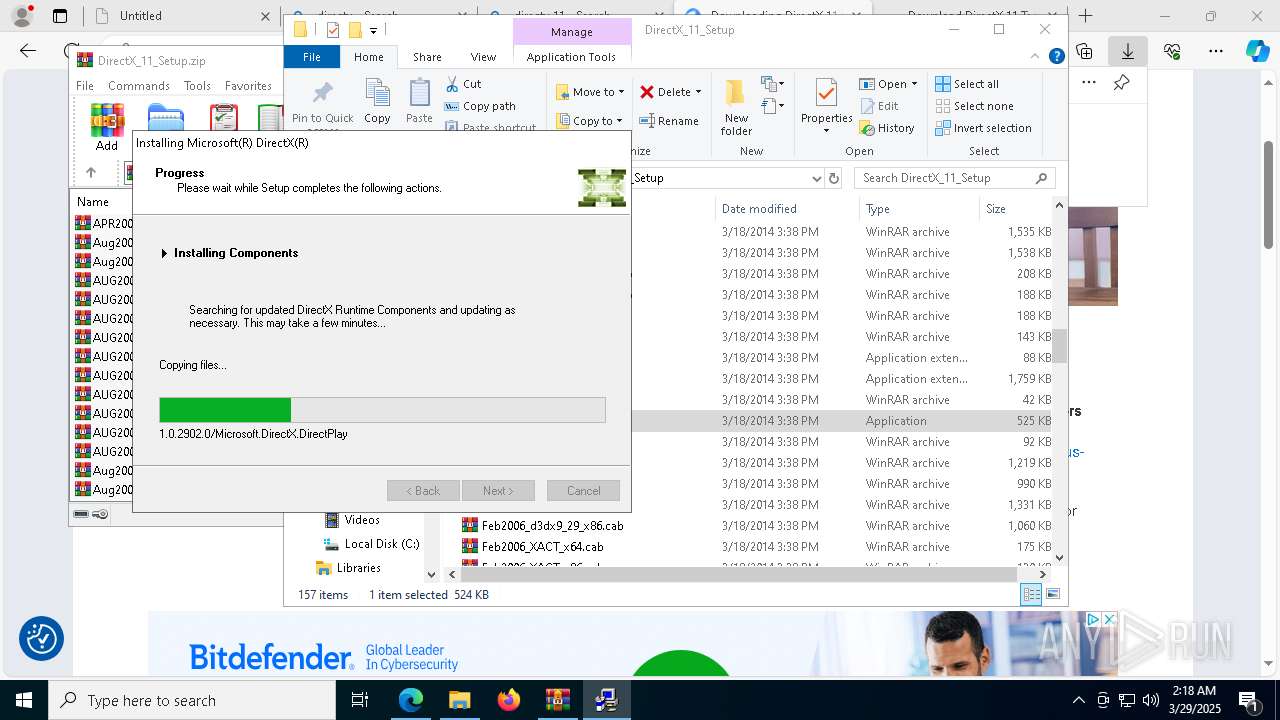Click WinRAR up one level arrow
Screen dimensions: 1280x720
click(x=91, y=172)
